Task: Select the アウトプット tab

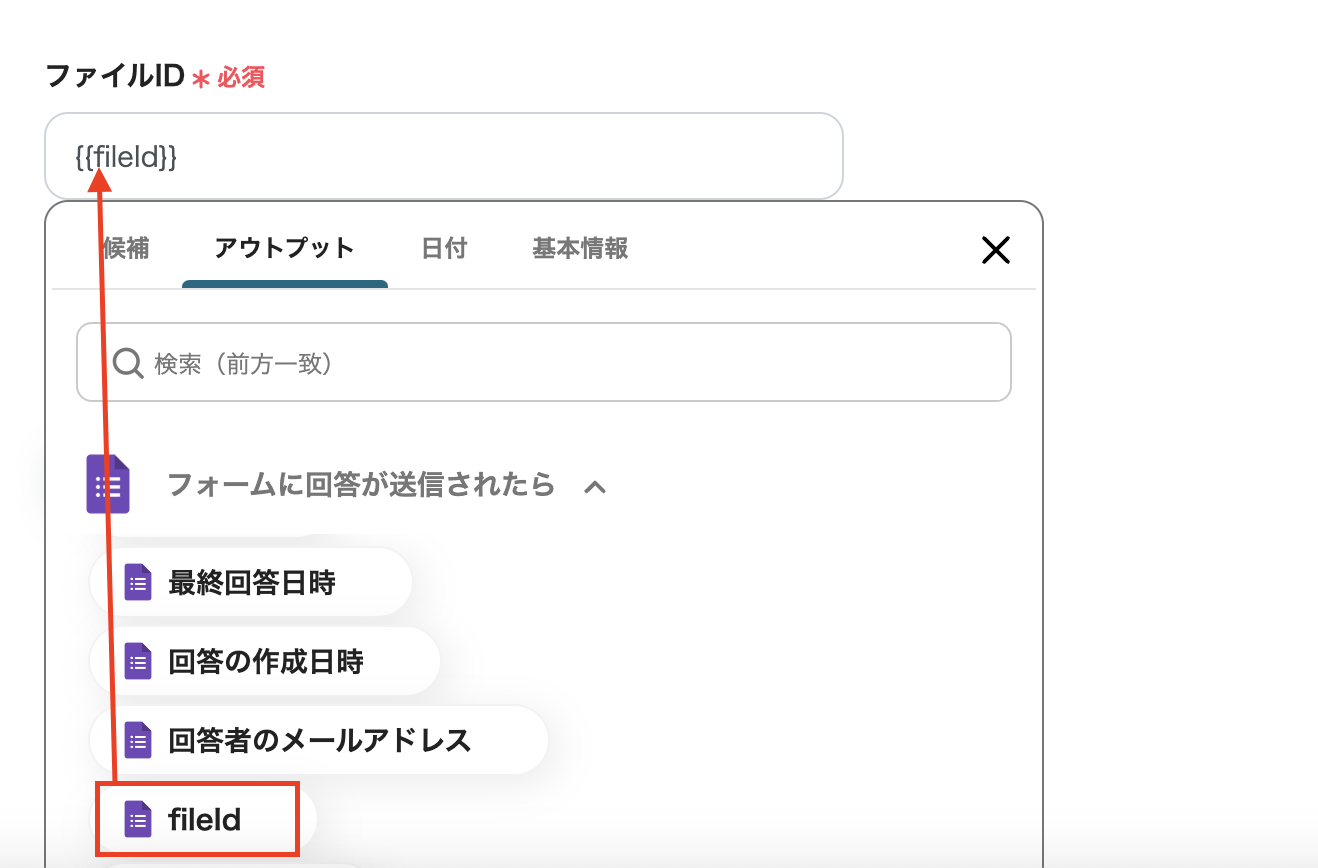Action: [284, 248]
